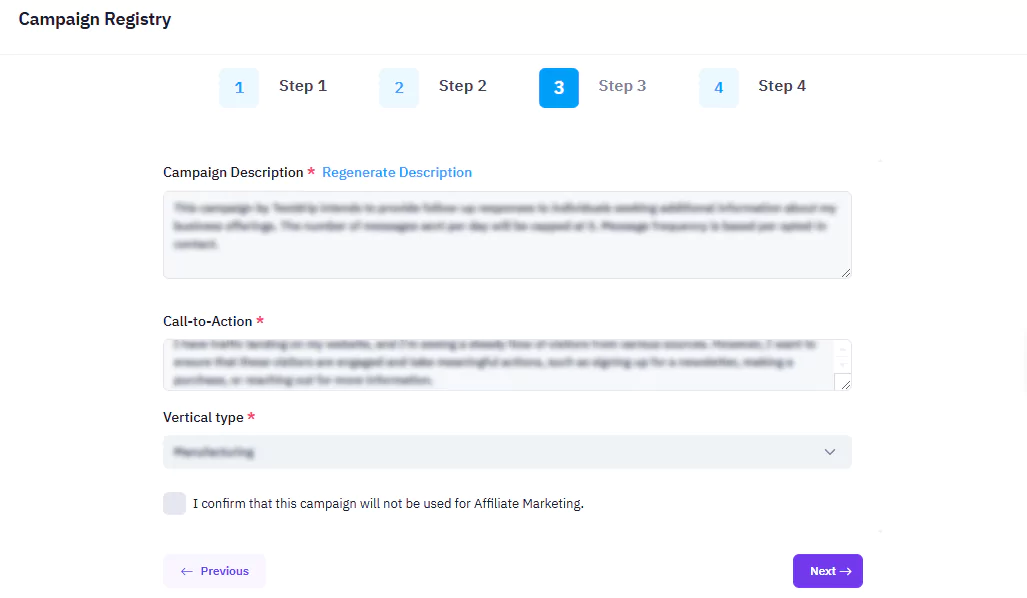Viewport: 1027px width, 598px height.
Task: Check the Affiliate Marketing confirmation checkbox
Action: (175, 503)
